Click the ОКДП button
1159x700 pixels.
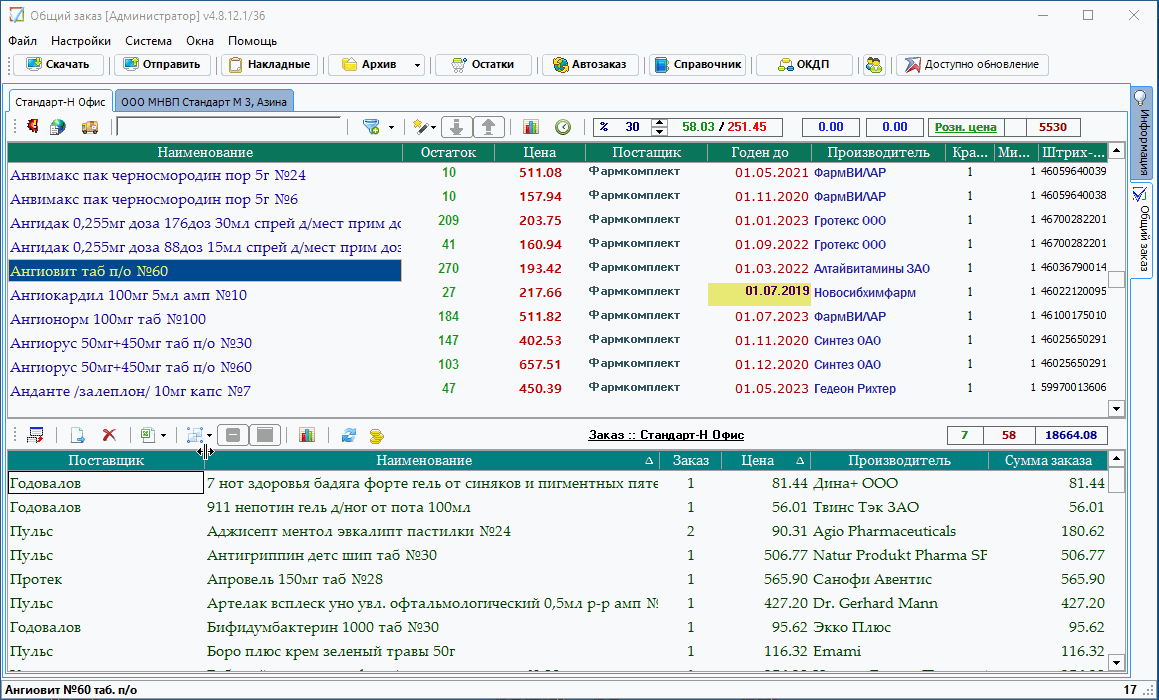pyautogui.click(x=804, y=64)
